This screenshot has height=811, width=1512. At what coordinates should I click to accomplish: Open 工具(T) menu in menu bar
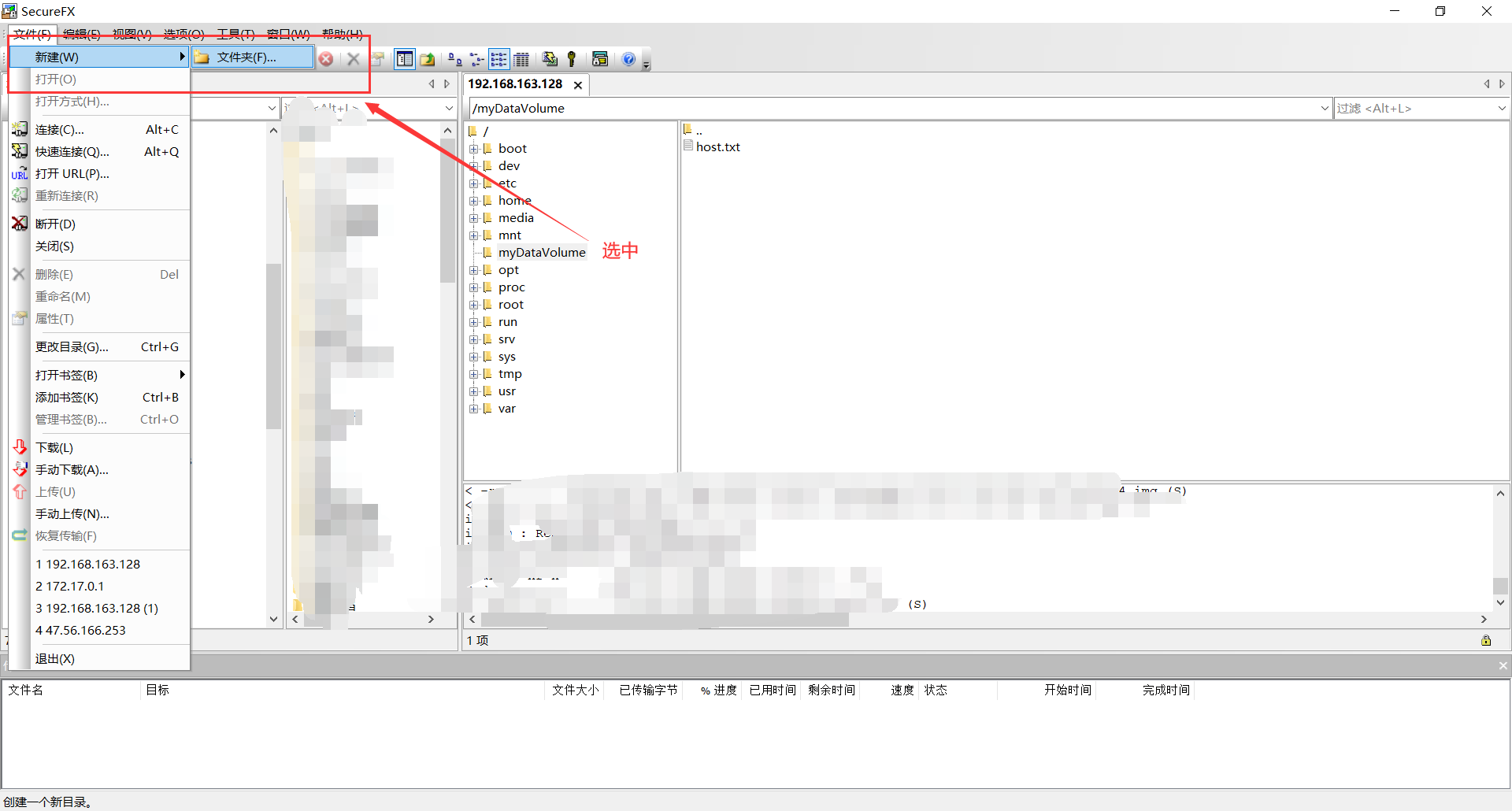(235, 34)
